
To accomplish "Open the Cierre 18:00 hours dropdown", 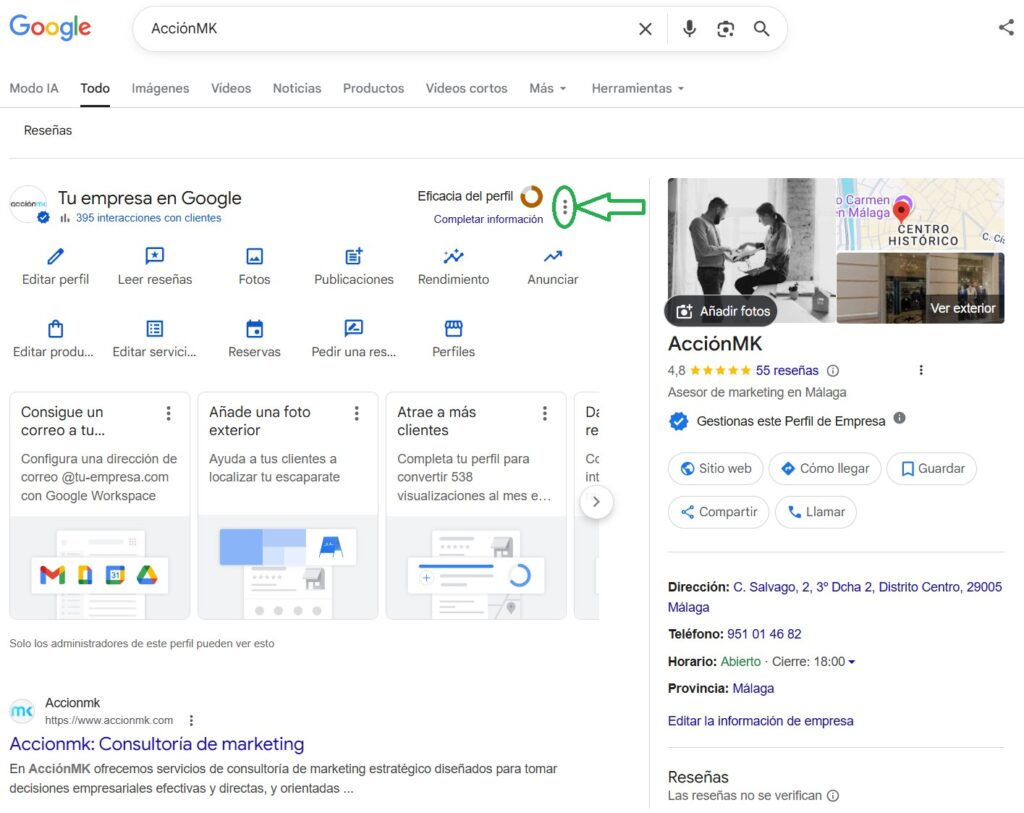I will [x=814, y=660].
